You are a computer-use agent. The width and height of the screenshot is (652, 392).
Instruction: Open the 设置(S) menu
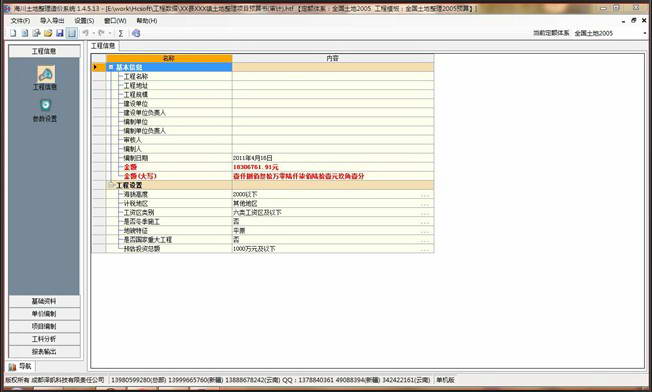click(x=84, y=21)
